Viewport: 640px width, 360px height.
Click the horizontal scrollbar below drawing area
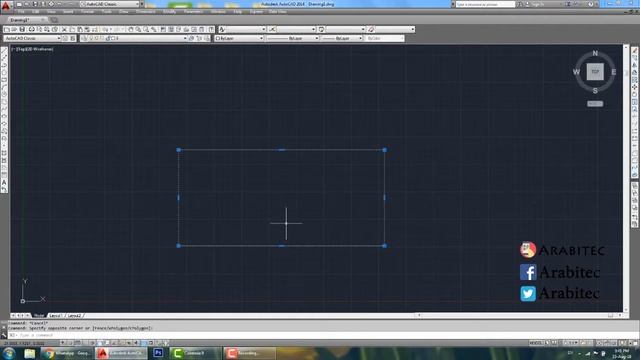point(518,316)
